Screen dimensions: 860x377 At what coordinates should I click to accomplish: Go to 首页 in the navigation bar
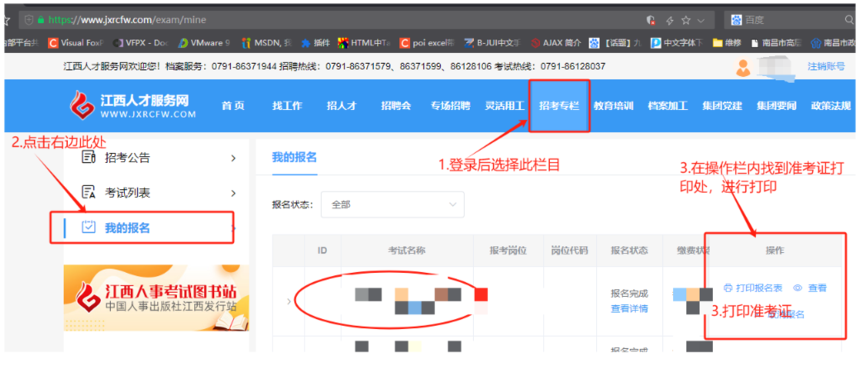pos(233,106)
